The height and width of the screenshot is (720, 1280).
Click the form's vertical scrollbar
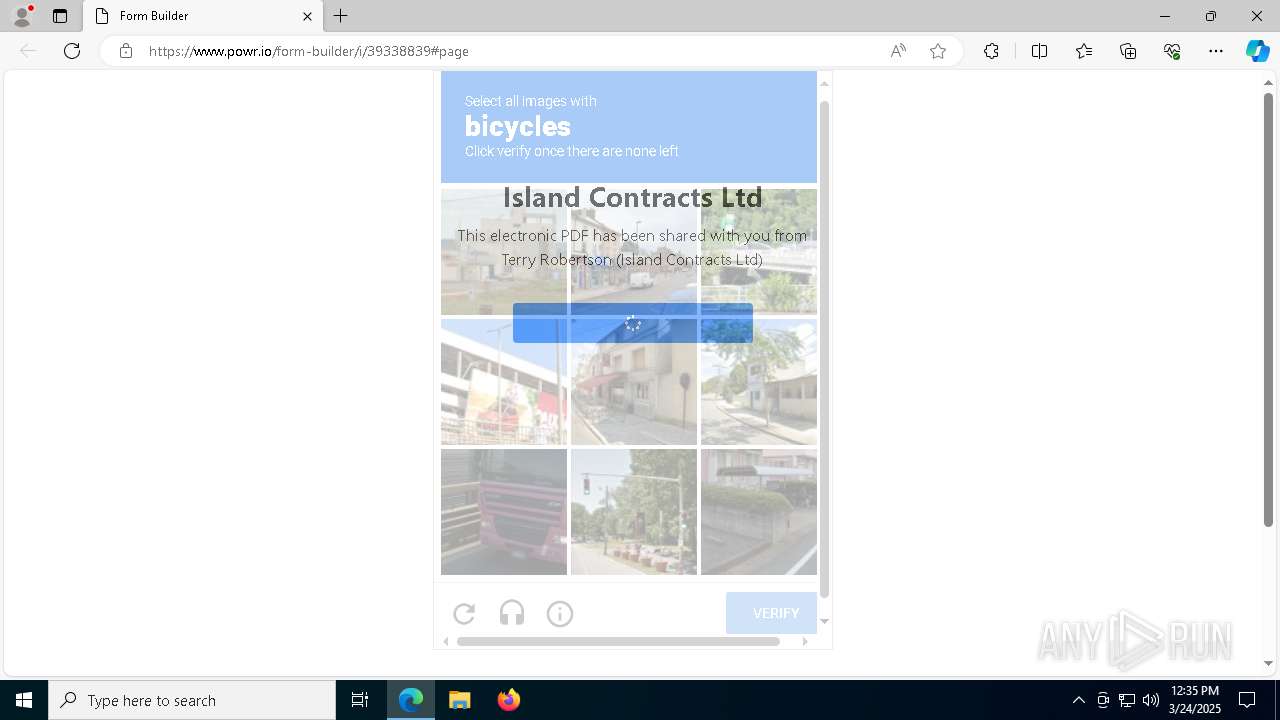[825, 350]
